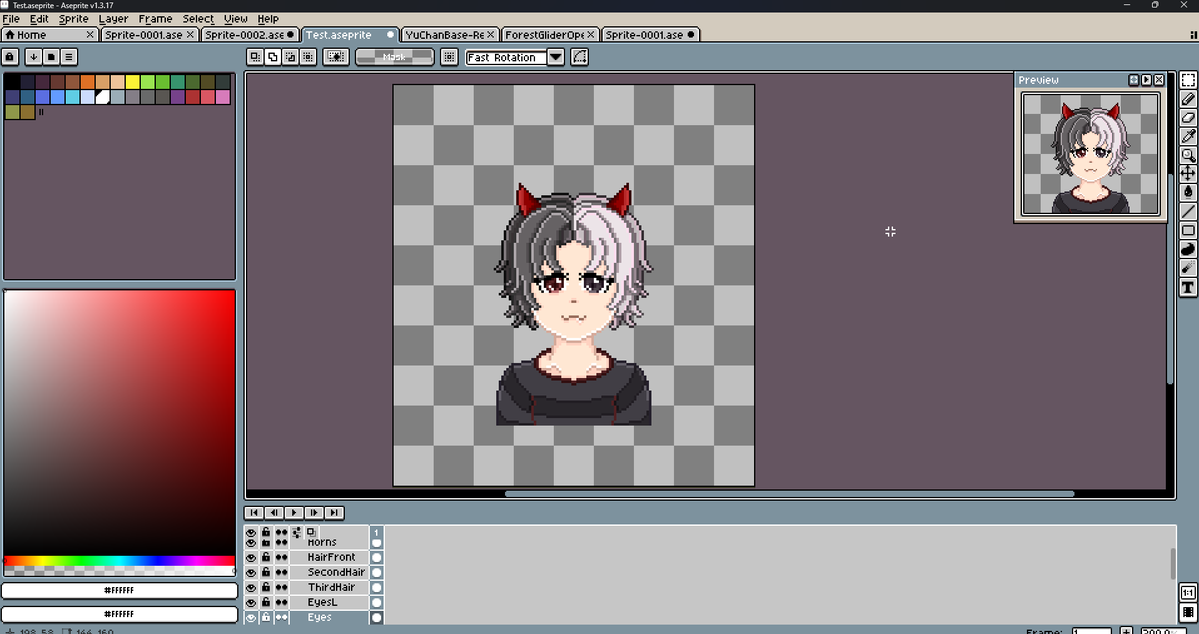Open the Fast Rotation algorithm dropdown
The height and width of the screenshot is (634, 1199).
[x=555, y=57]
